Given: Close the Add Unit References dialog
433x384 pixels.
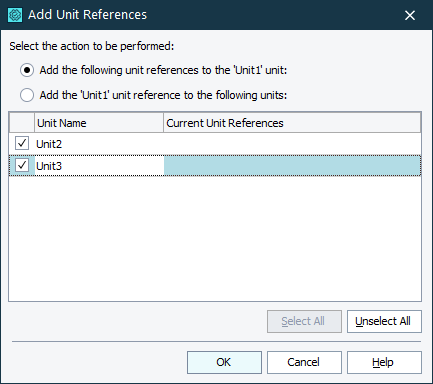Looking at the screenshot, I should coord(410,15).
